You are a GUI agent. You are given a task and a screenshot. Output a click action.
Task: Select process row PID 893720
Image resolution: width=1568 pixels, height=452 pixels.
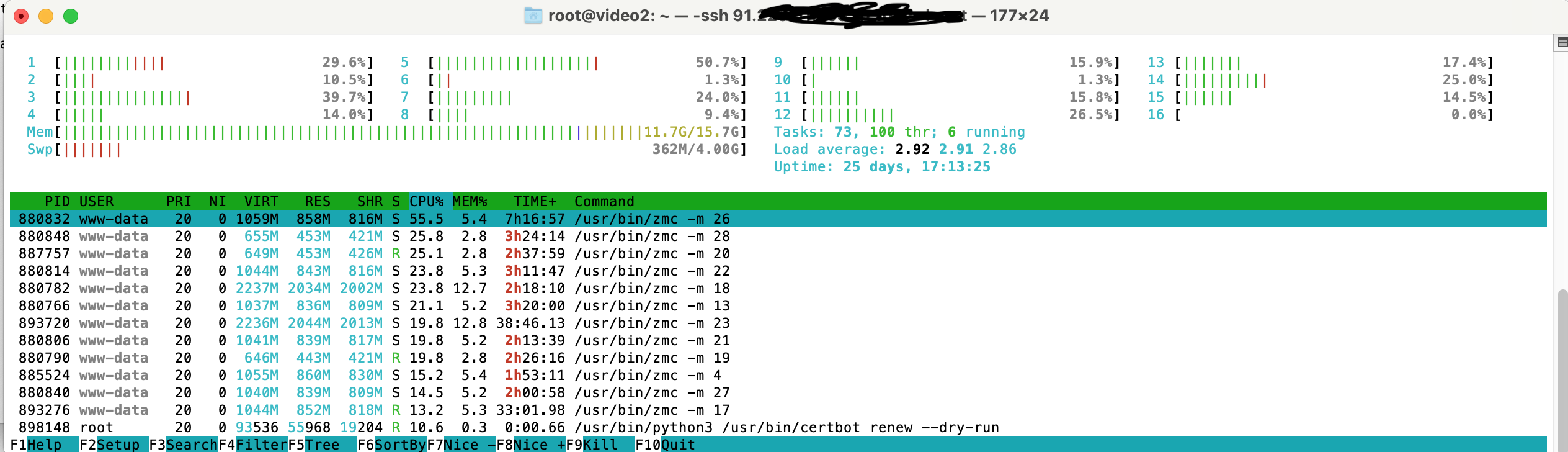[x=778, y=323]
